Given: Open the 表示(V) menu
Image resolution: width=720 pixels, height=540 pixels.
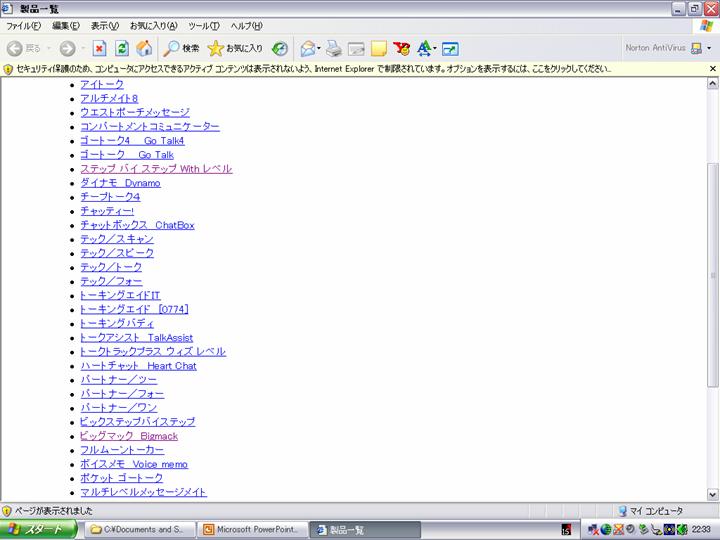Looking at the screenshot, I should click(x=105, y=26).
